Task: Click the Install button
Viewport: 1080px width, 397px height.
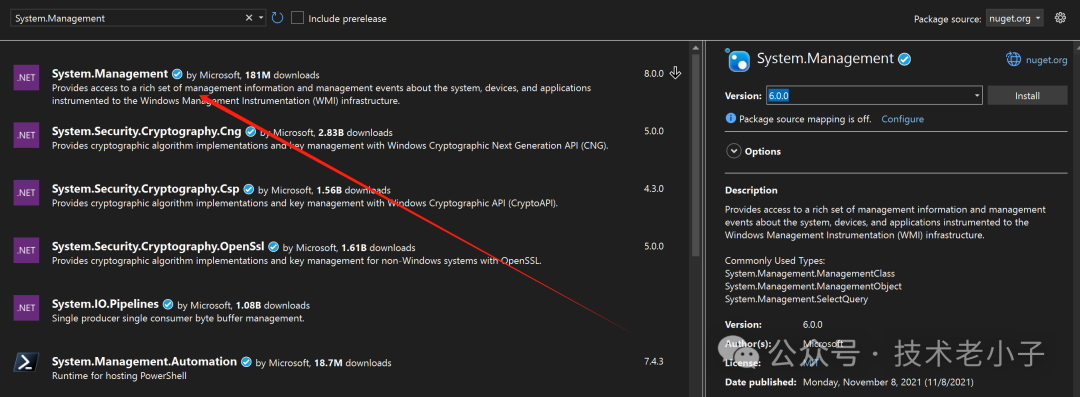Action: (x=1027, y=96)
